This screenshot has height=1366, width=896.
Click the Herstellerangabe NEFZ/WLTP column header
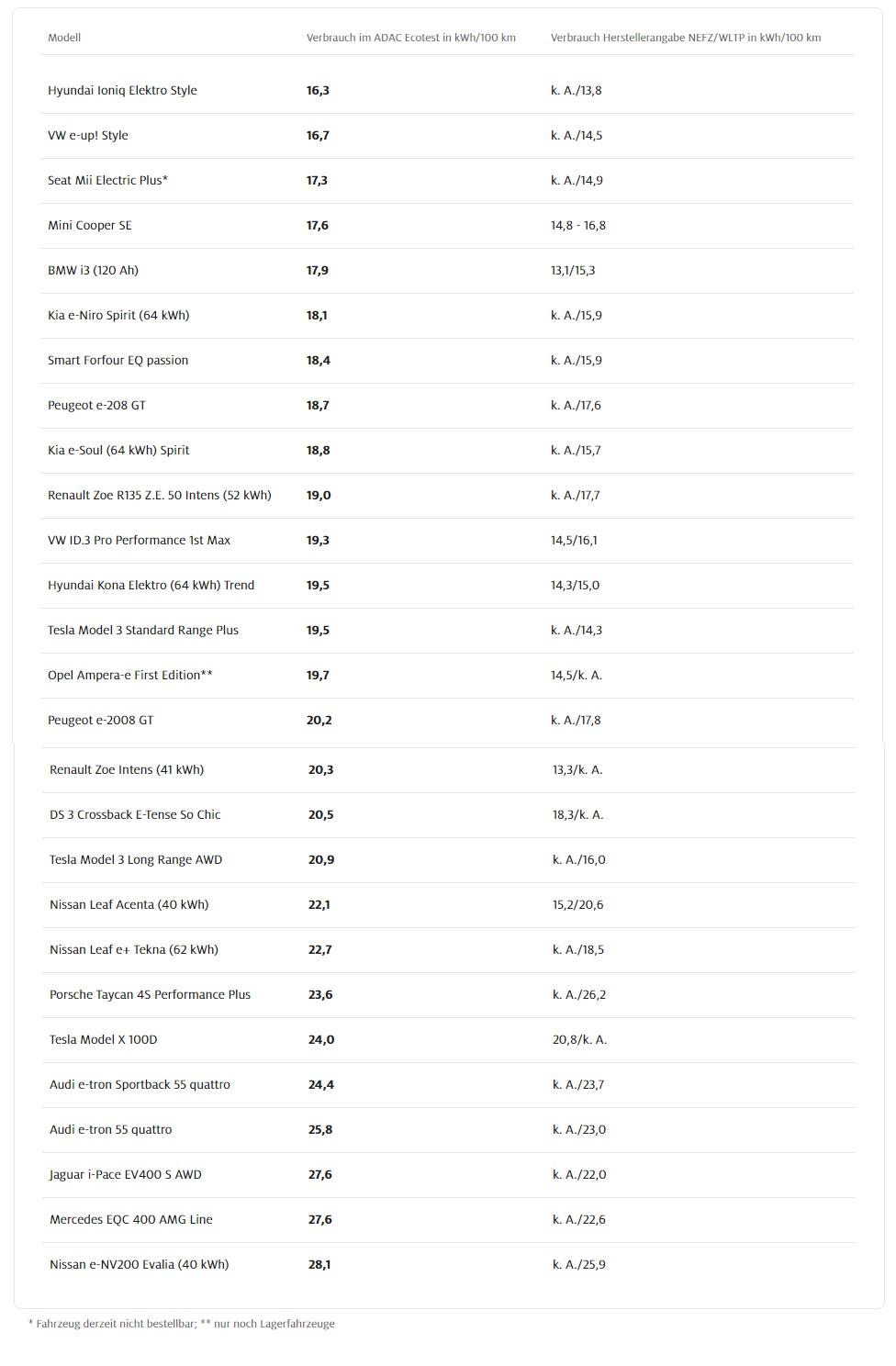click(685, 38)
